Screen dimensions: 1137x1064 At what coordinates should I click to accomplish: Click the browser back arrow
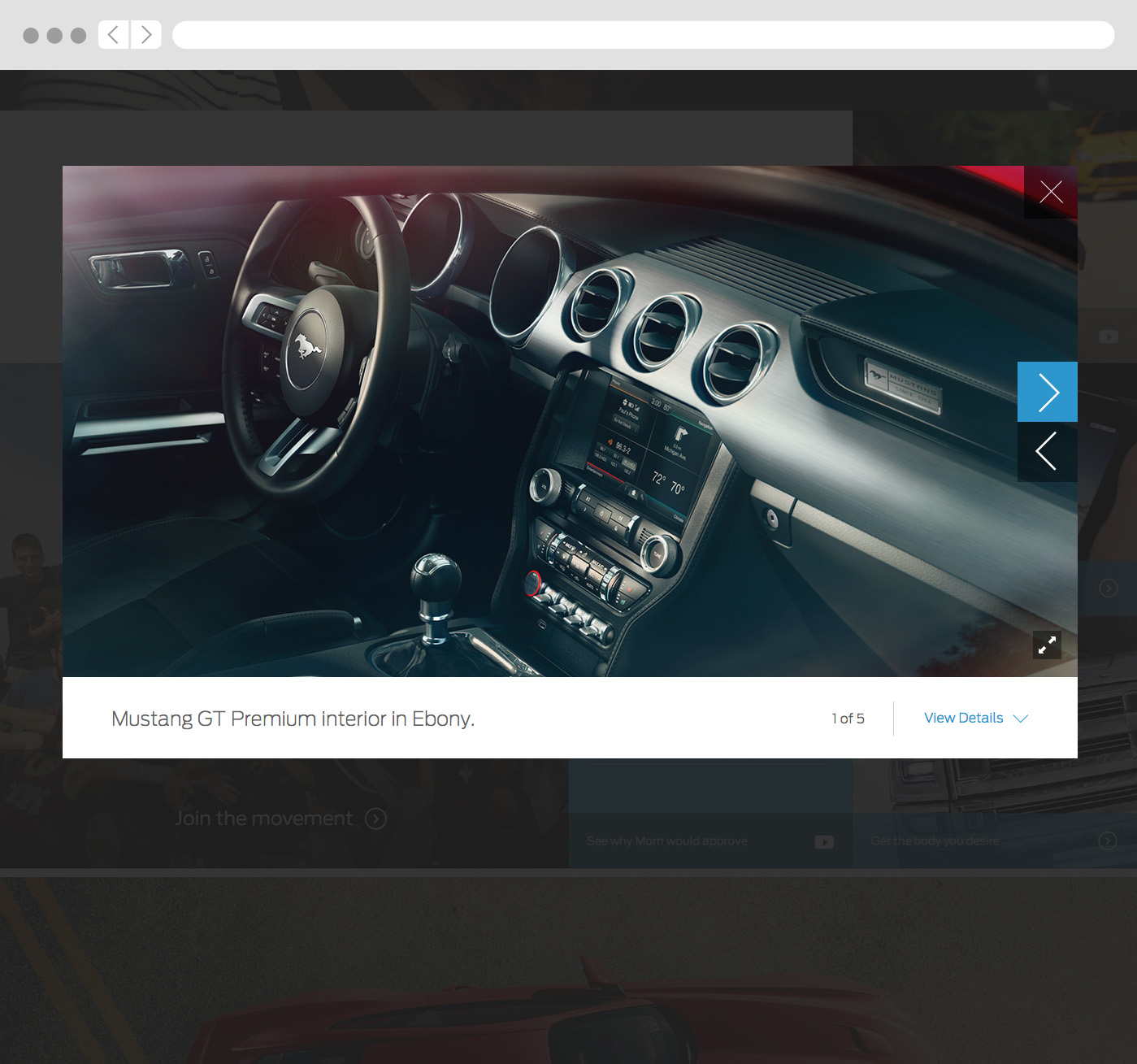pos(114,35)
